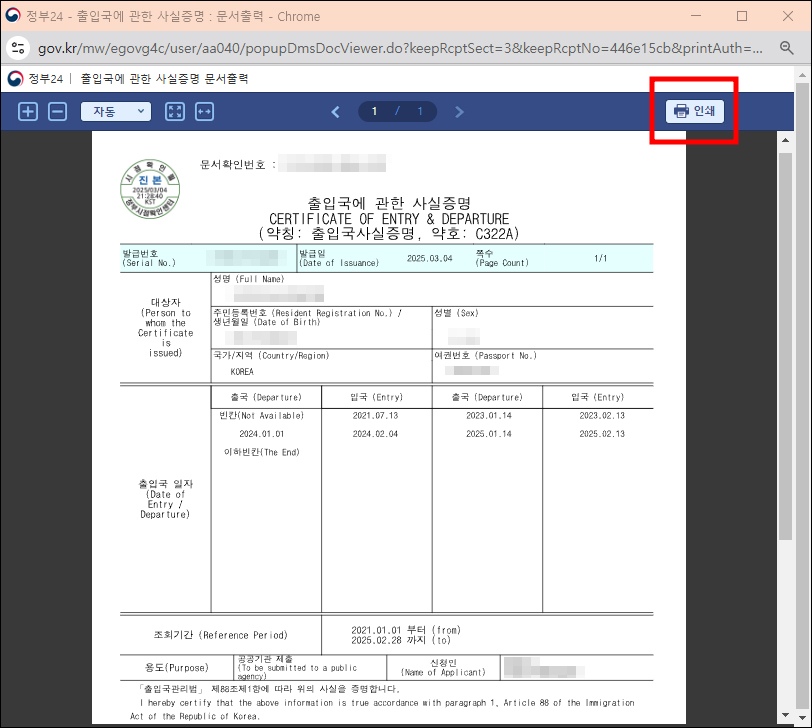Viewport: 812px width, 728px height.
Task: Click the outer page scrollbar thumb
Action: coord(803,396)
